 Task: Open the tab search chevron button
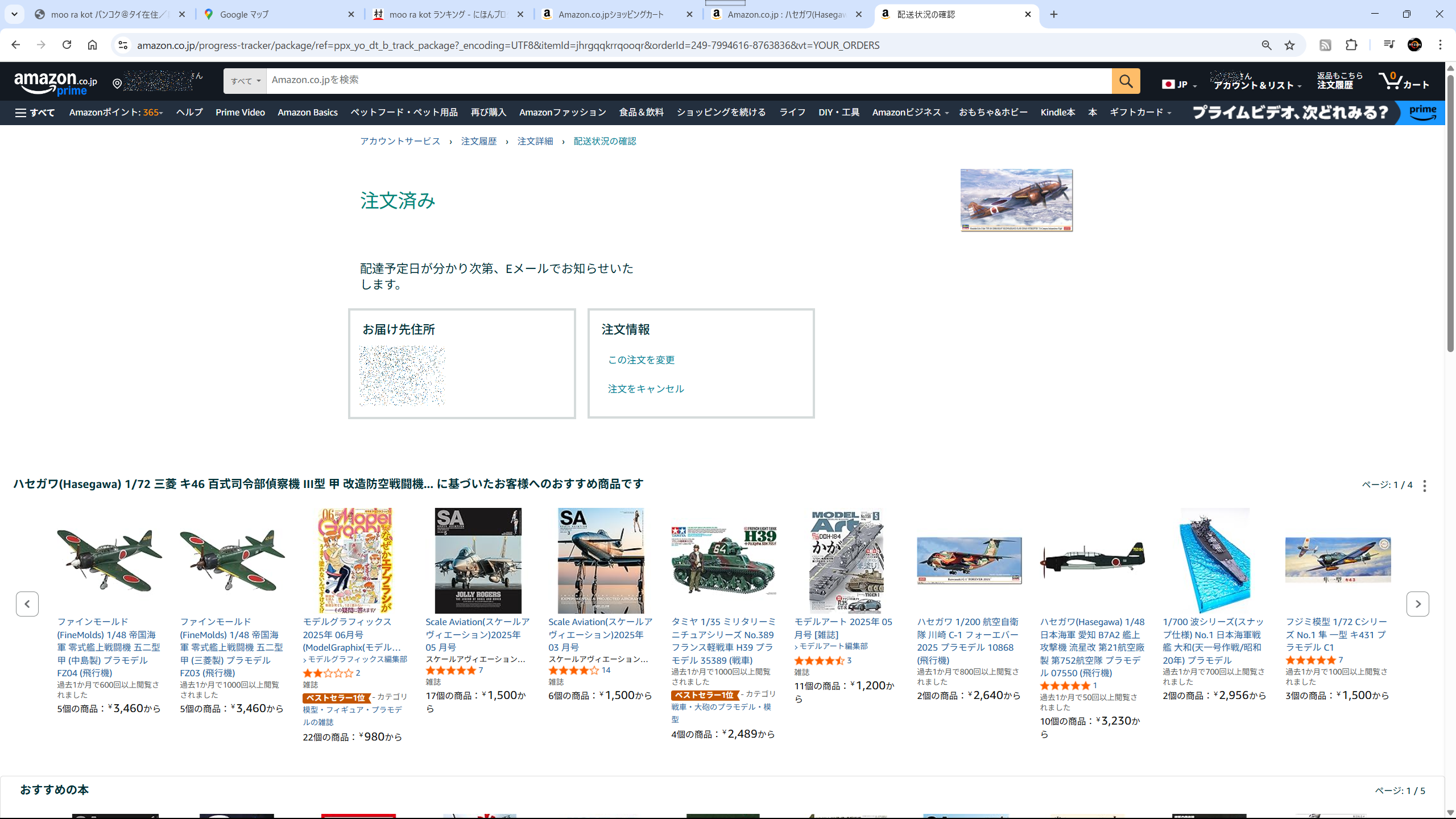(x=14, y=14)
